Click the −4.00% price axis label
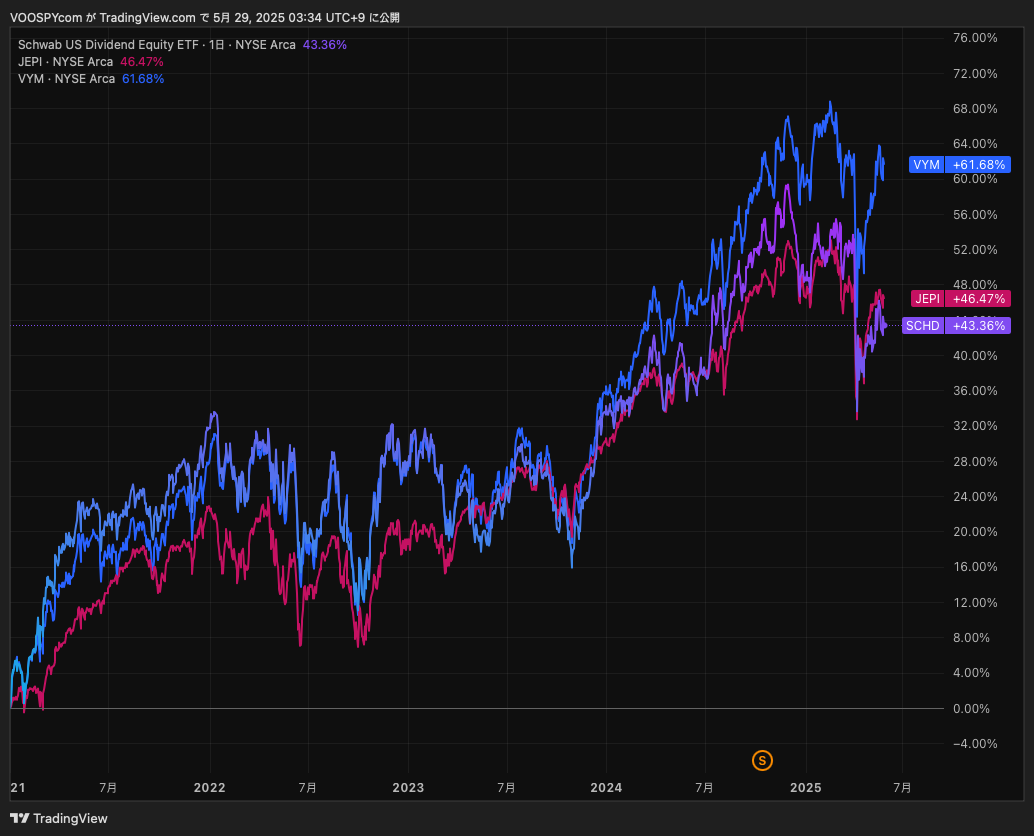Screen dimensions: 1034x836 click(x=975, y=744)
